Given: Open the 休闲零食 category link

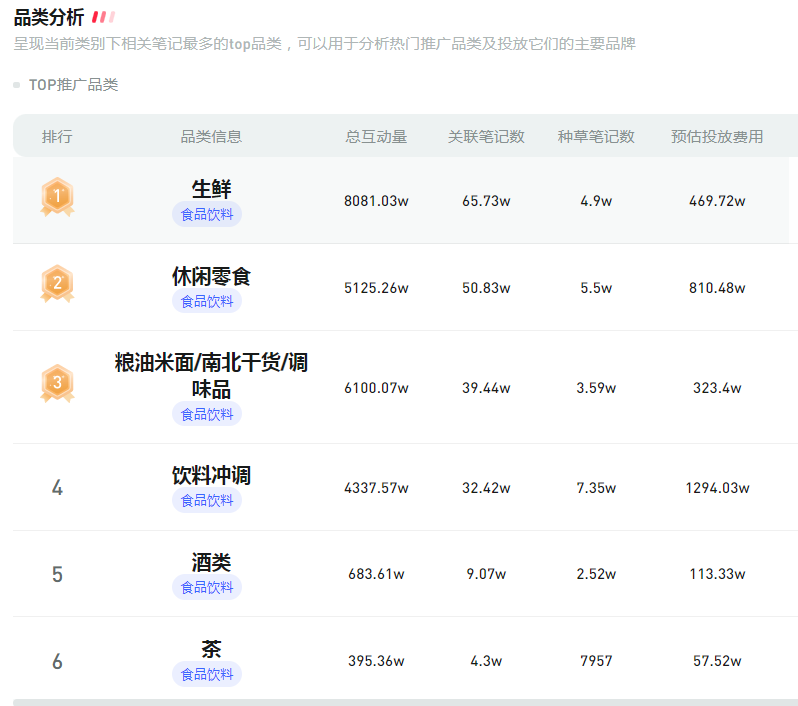Looking at the screenshot, I should (x=211, y=276).
